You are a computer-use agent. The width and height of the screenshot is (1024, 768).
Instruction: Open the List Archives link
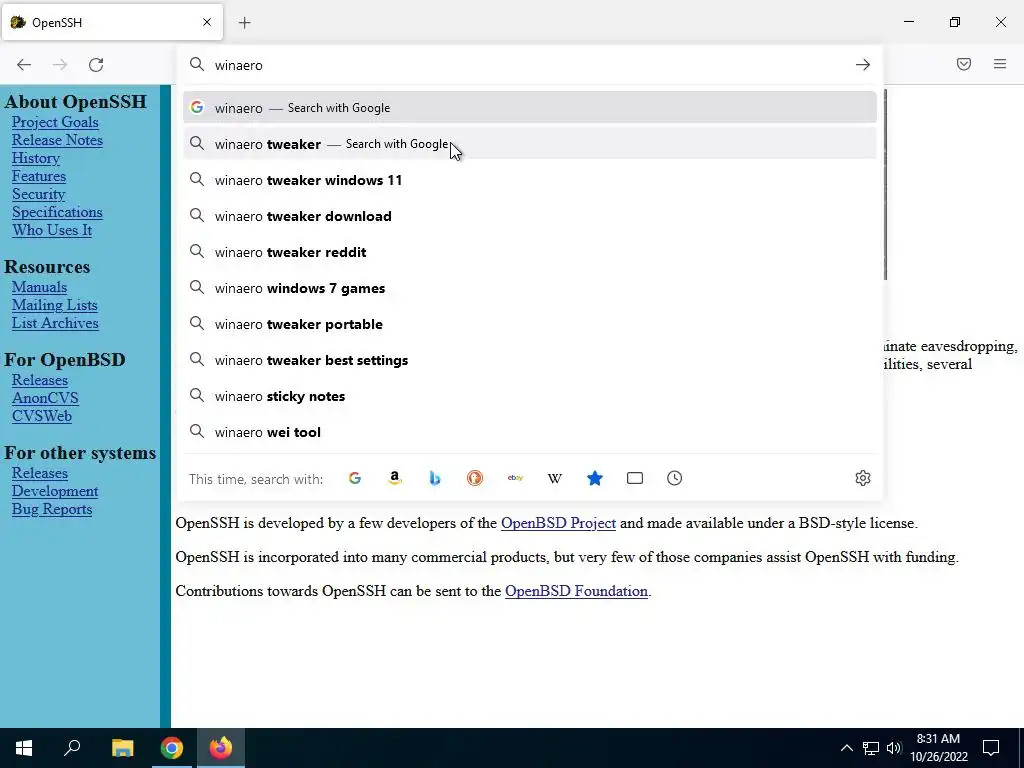pos(55,323)
